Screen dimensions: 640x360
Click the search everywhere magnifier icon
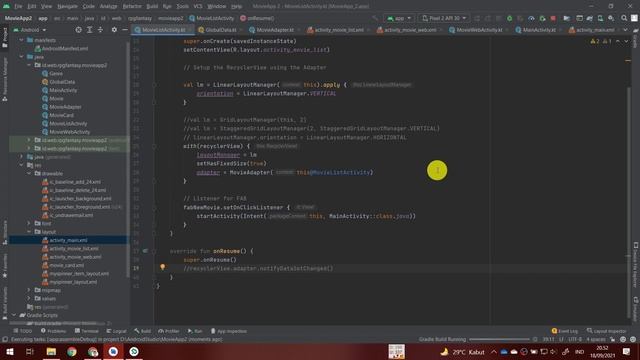[624, 18]
